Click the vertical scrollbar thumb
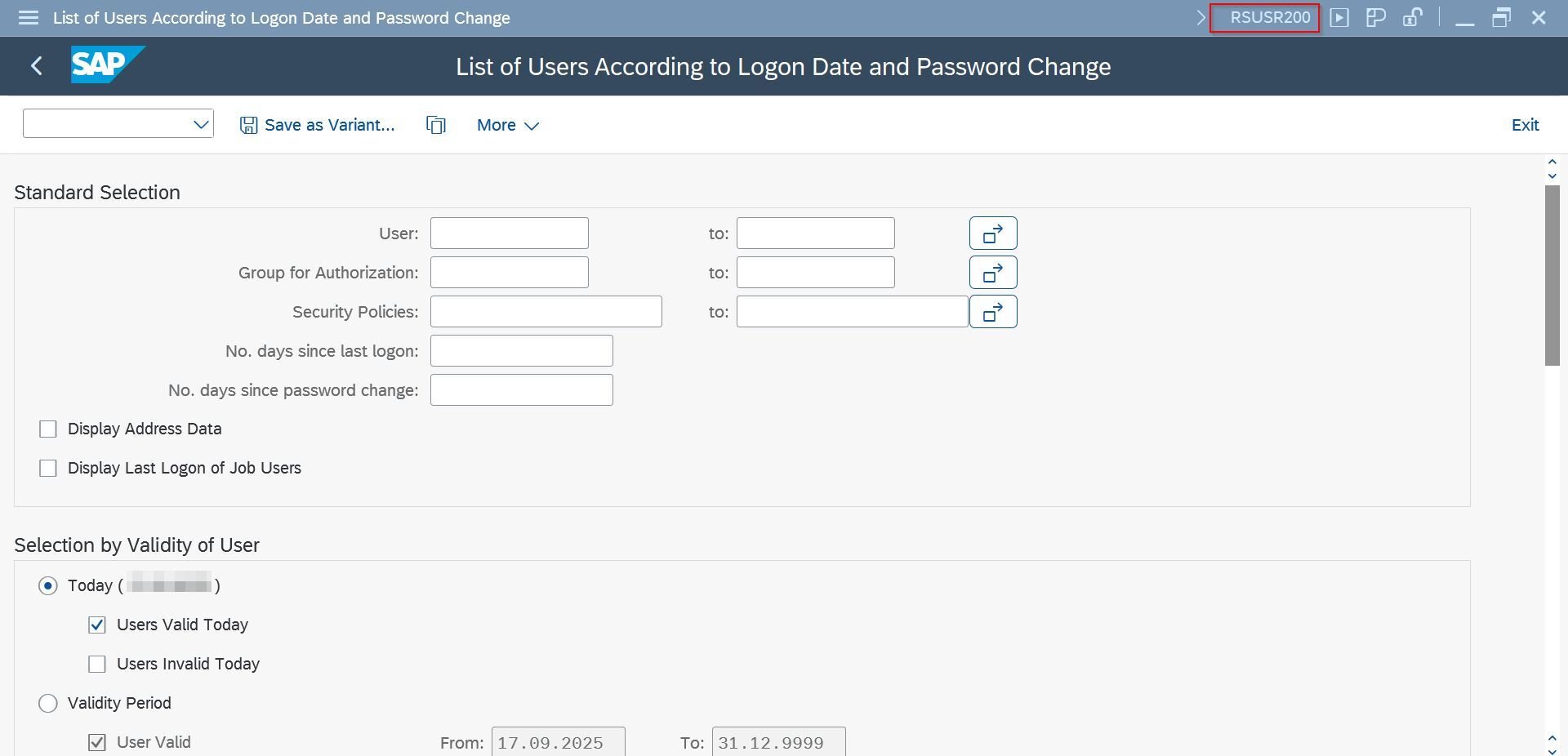Viewport: 1568px width, 756px height. [1552, 275]
